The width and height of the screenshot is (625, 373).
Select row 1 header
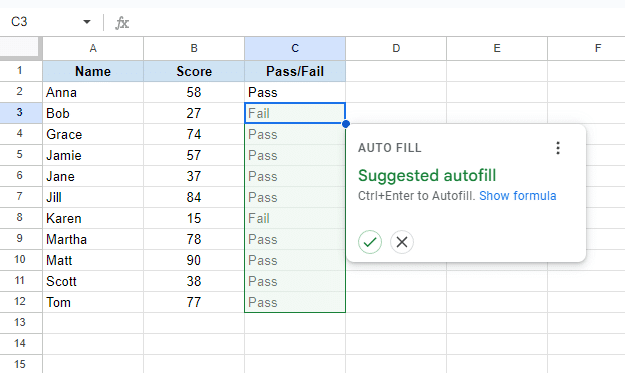tap(21, 71)
